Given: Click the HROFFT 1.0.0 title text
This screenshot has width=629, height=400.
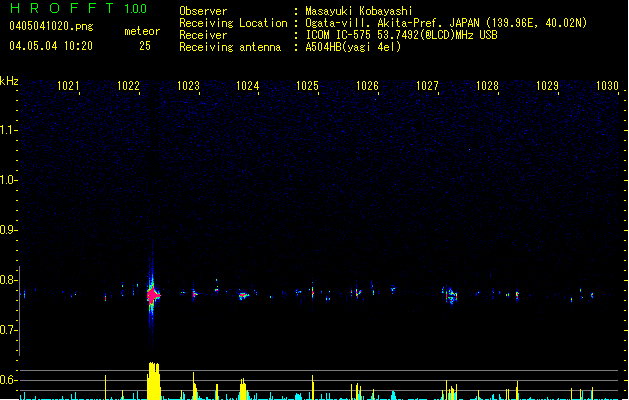Looking at the screenshot, I should 79,8.
